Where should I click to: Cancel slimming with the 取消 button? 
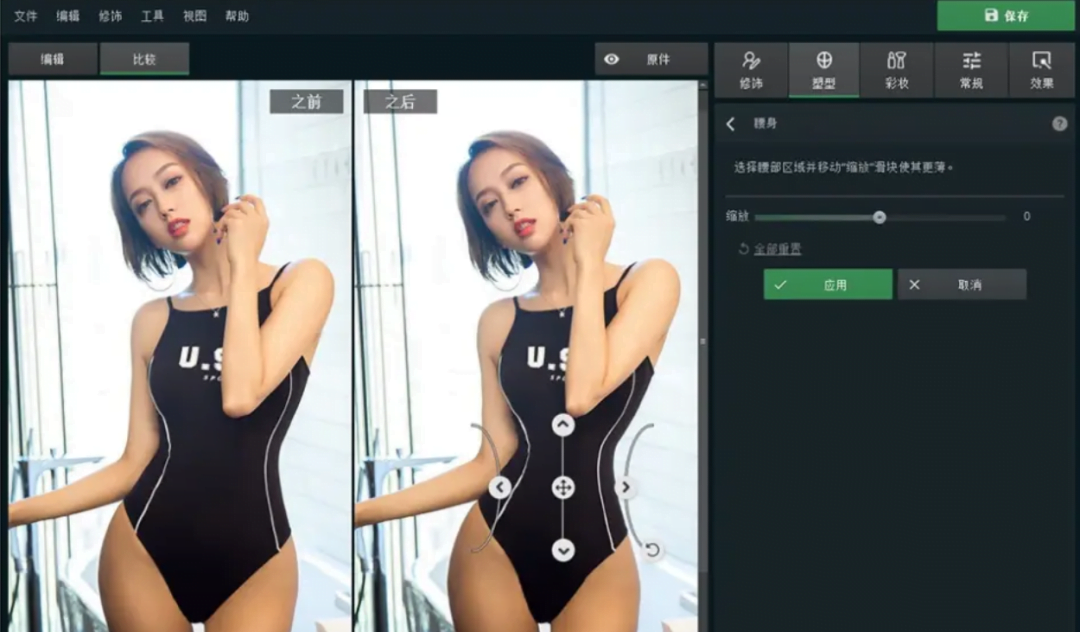[962, 284]
